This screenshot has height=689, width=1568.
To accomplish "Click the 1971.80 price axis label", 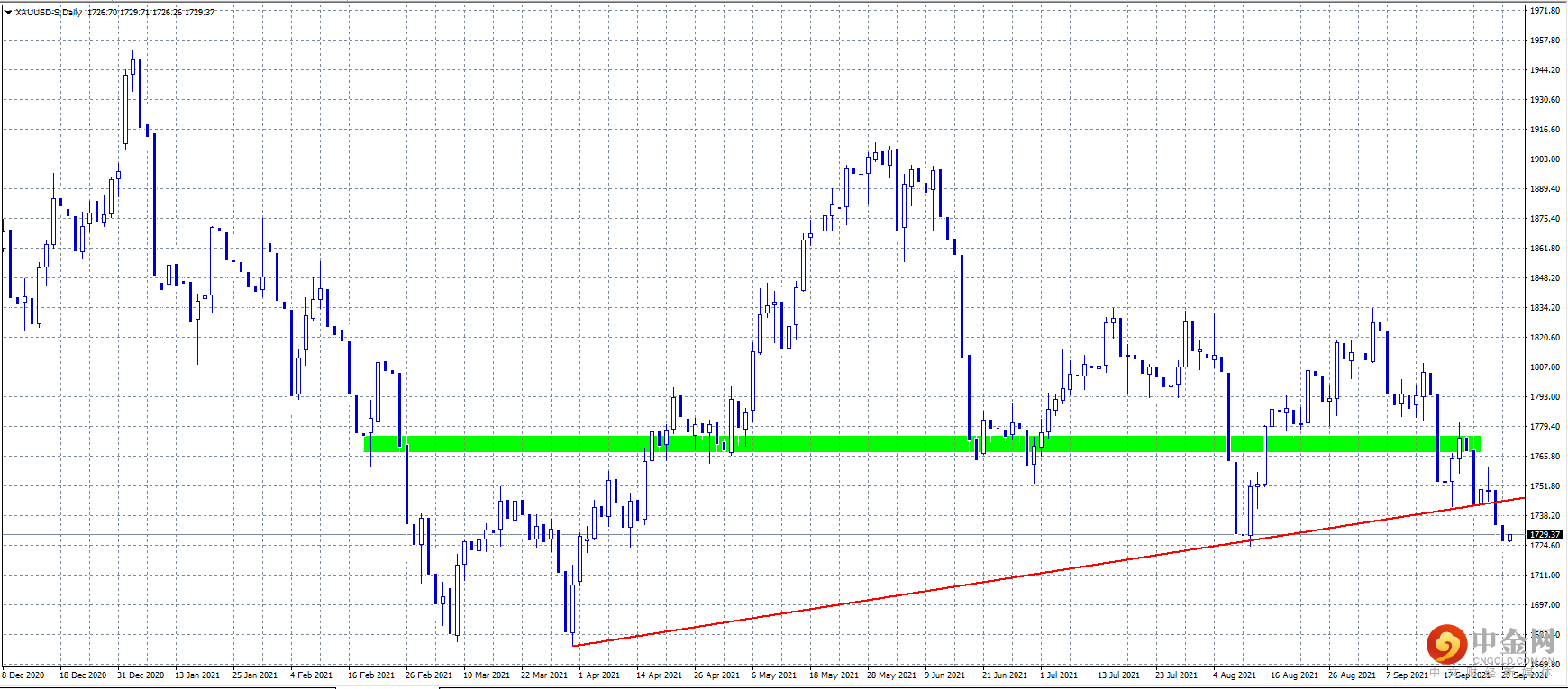I will 1545,11.
